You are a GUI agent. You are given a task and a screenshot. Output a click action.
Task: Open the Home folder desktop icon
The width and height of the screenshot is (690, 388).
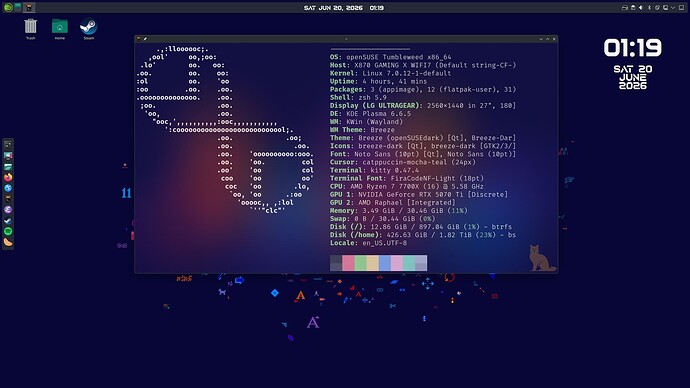tap(59, 29)
